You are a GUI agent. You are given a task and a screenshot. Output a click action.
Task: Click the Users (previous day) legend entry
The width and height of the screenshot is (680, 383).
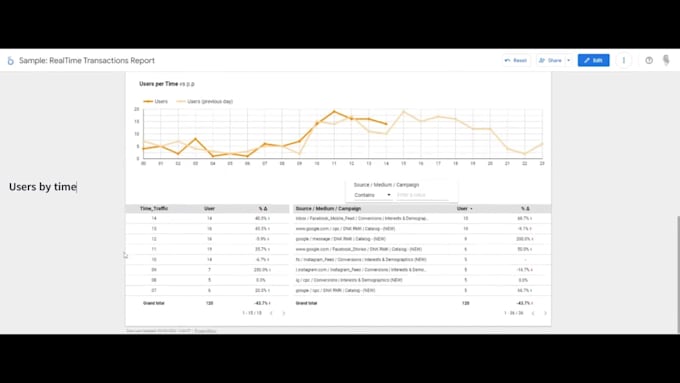(x=205, y=101)
